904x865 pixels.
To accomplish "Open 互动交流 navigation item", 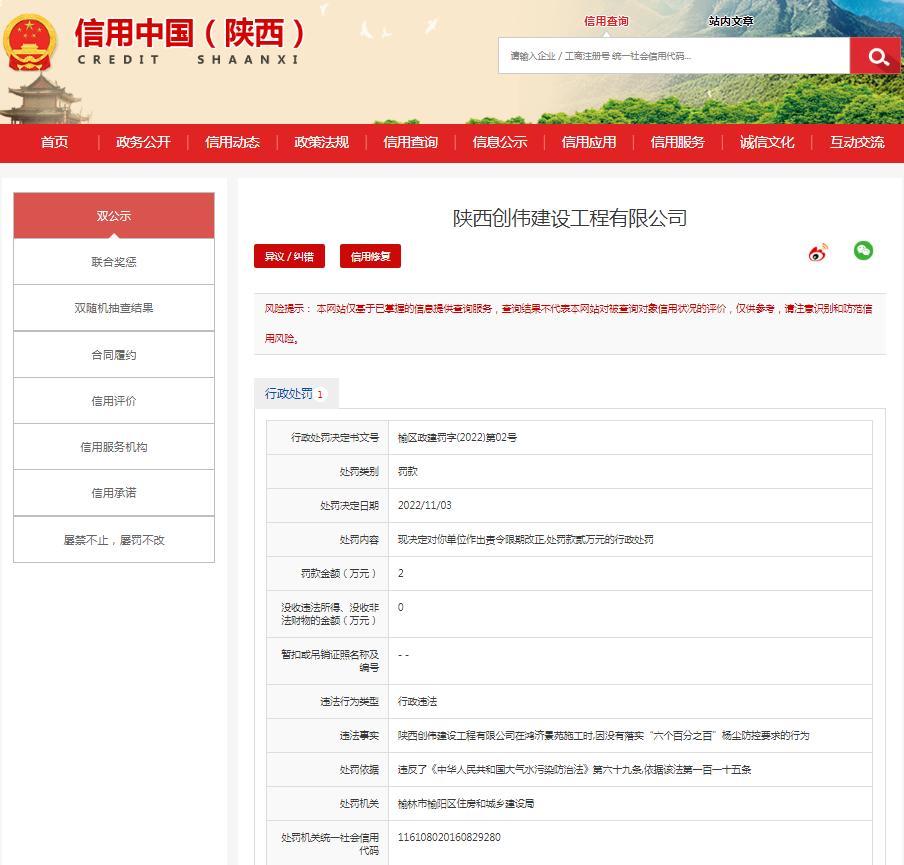I will 857,142.
